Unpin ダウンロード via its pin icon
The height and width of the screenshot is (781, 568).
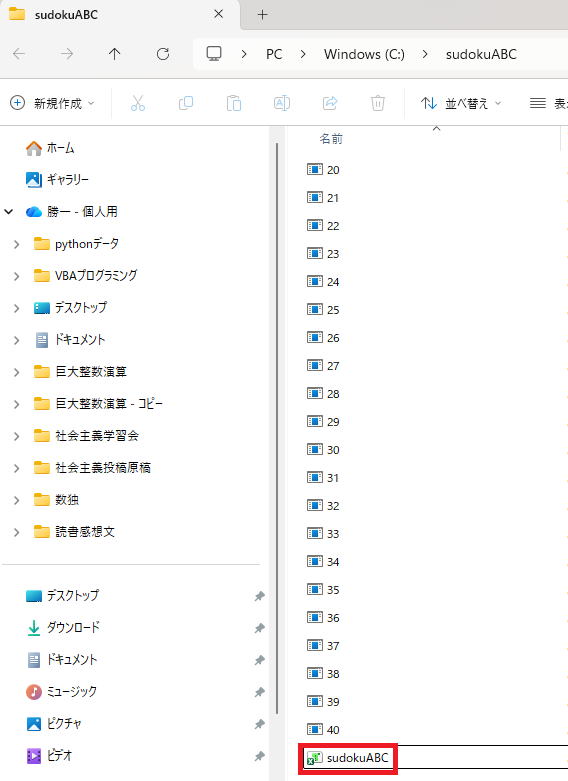tap(259, 628)
